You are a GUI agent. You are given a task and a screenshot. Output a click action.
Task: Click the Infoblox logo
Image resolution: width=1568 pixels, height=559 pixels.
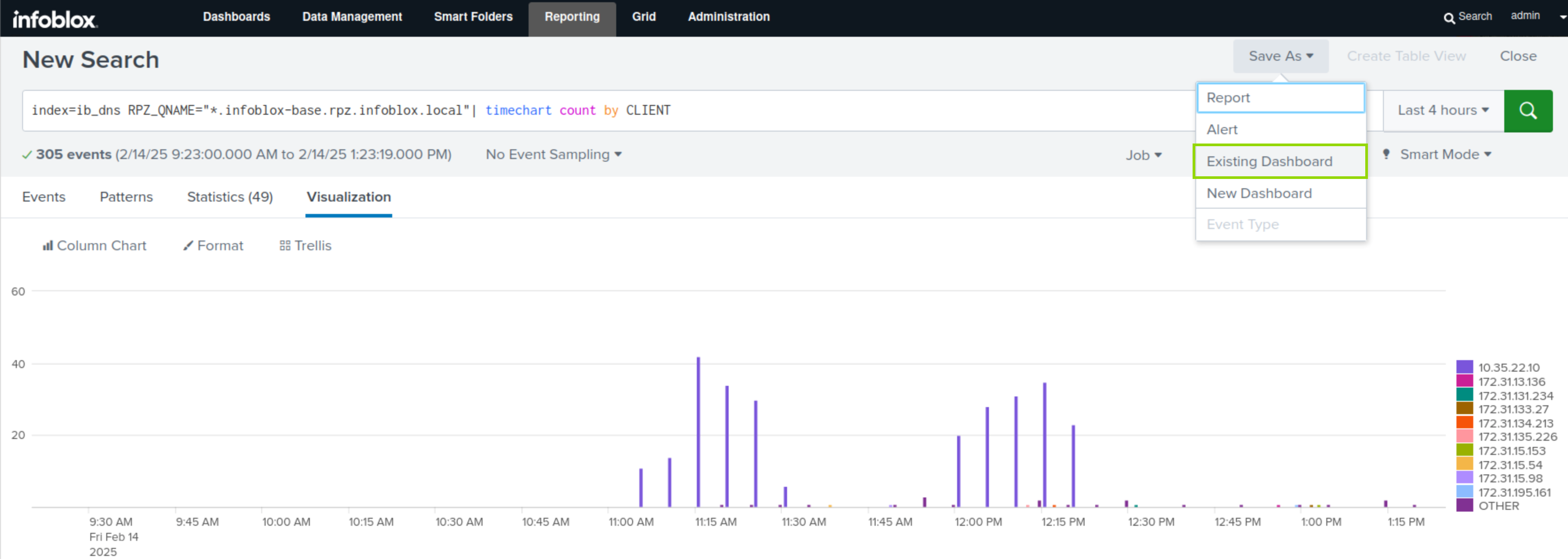pos(55,19)
